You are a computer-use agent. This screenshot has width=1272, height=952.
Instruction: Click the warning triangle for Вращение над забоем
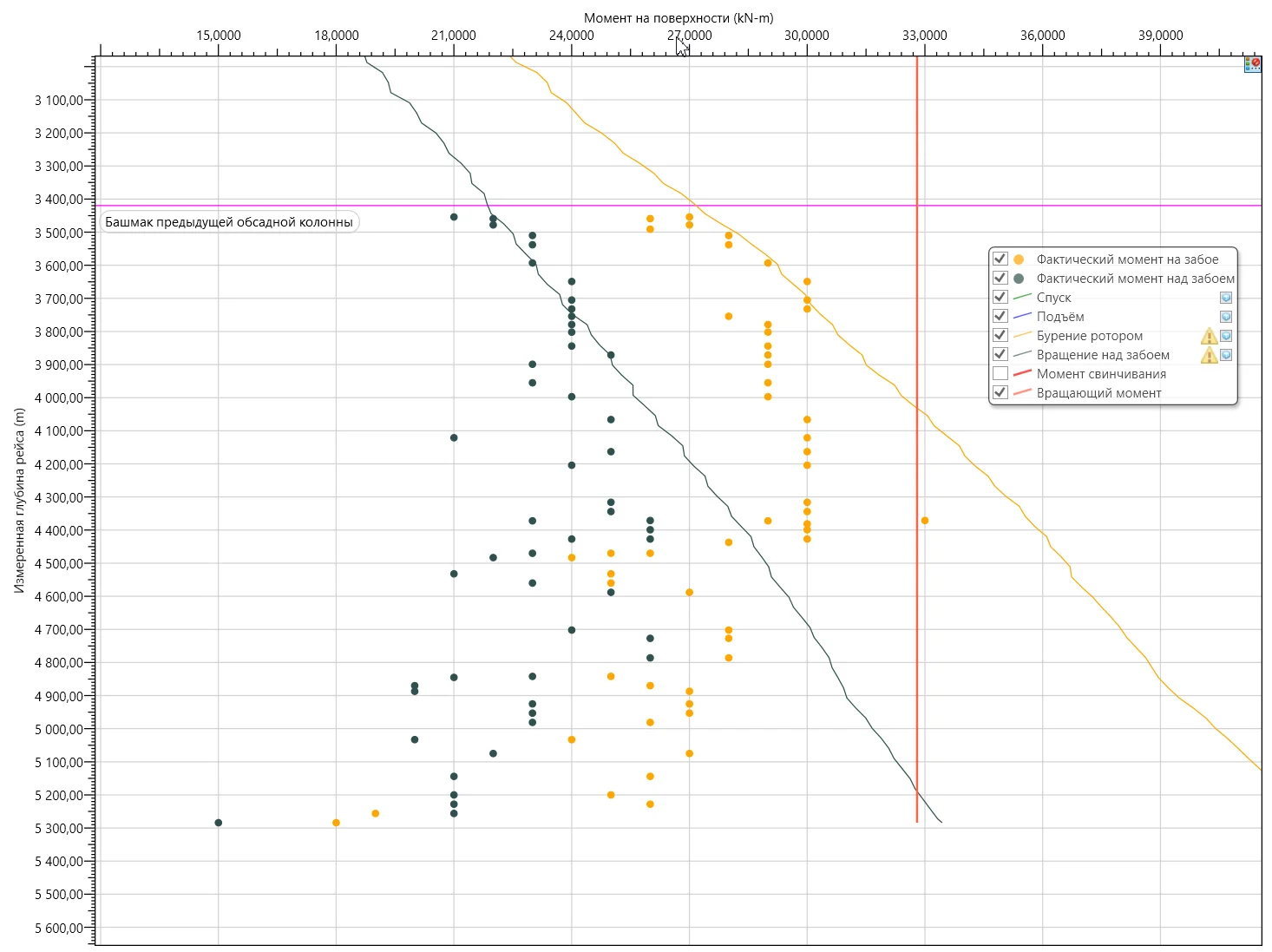[1209, 355]
